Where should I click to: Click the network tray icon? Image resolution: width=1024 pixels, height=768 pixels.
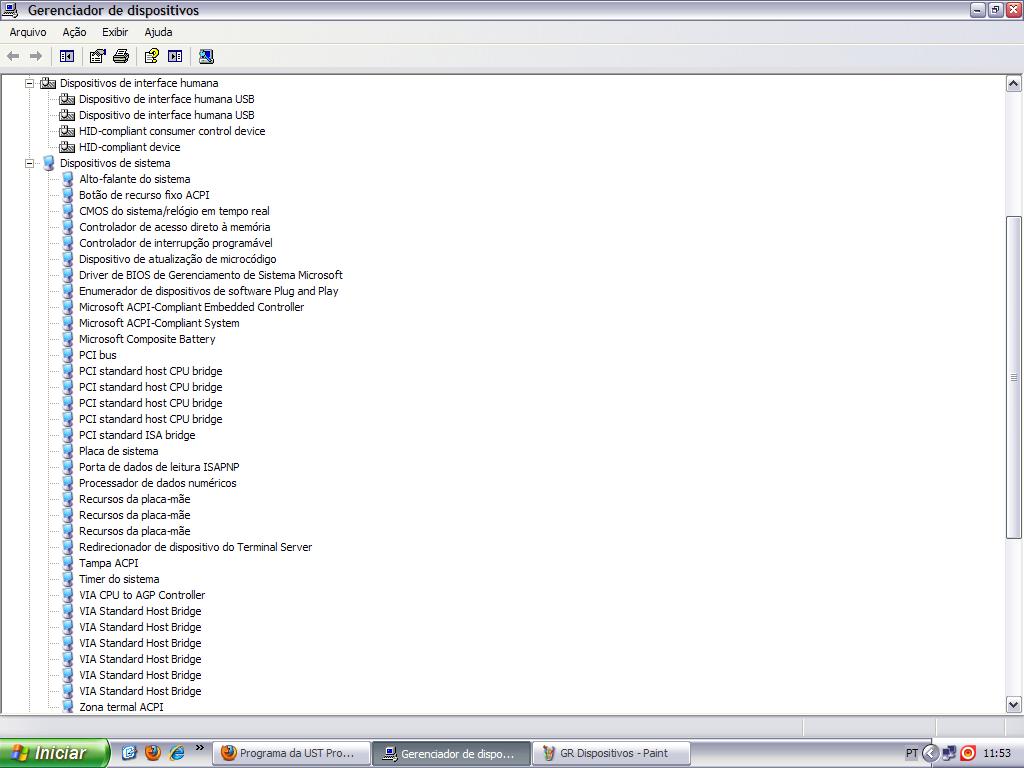(949, 754)
